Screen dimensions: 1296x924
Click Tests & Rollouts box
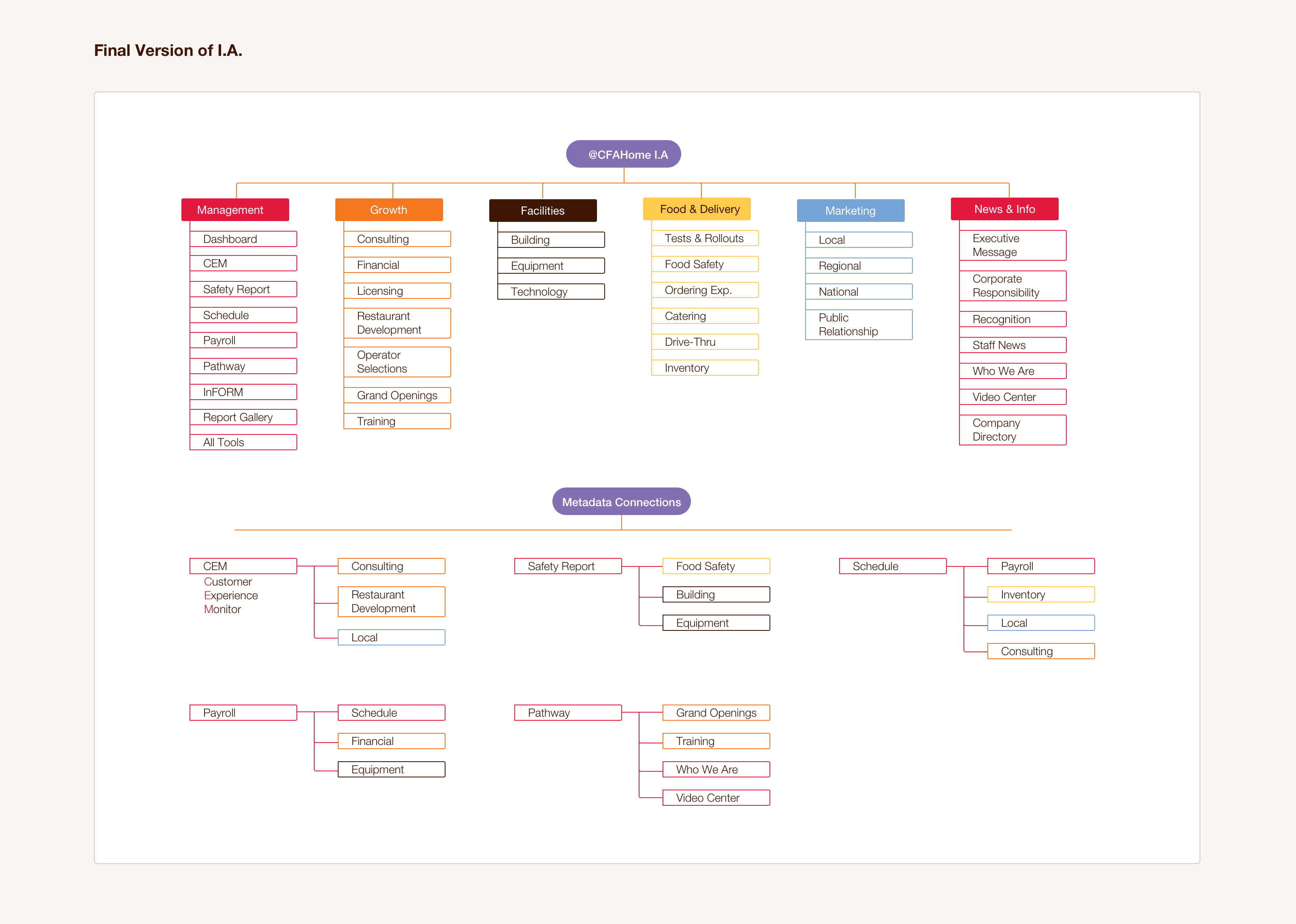[x=704, y=238]
